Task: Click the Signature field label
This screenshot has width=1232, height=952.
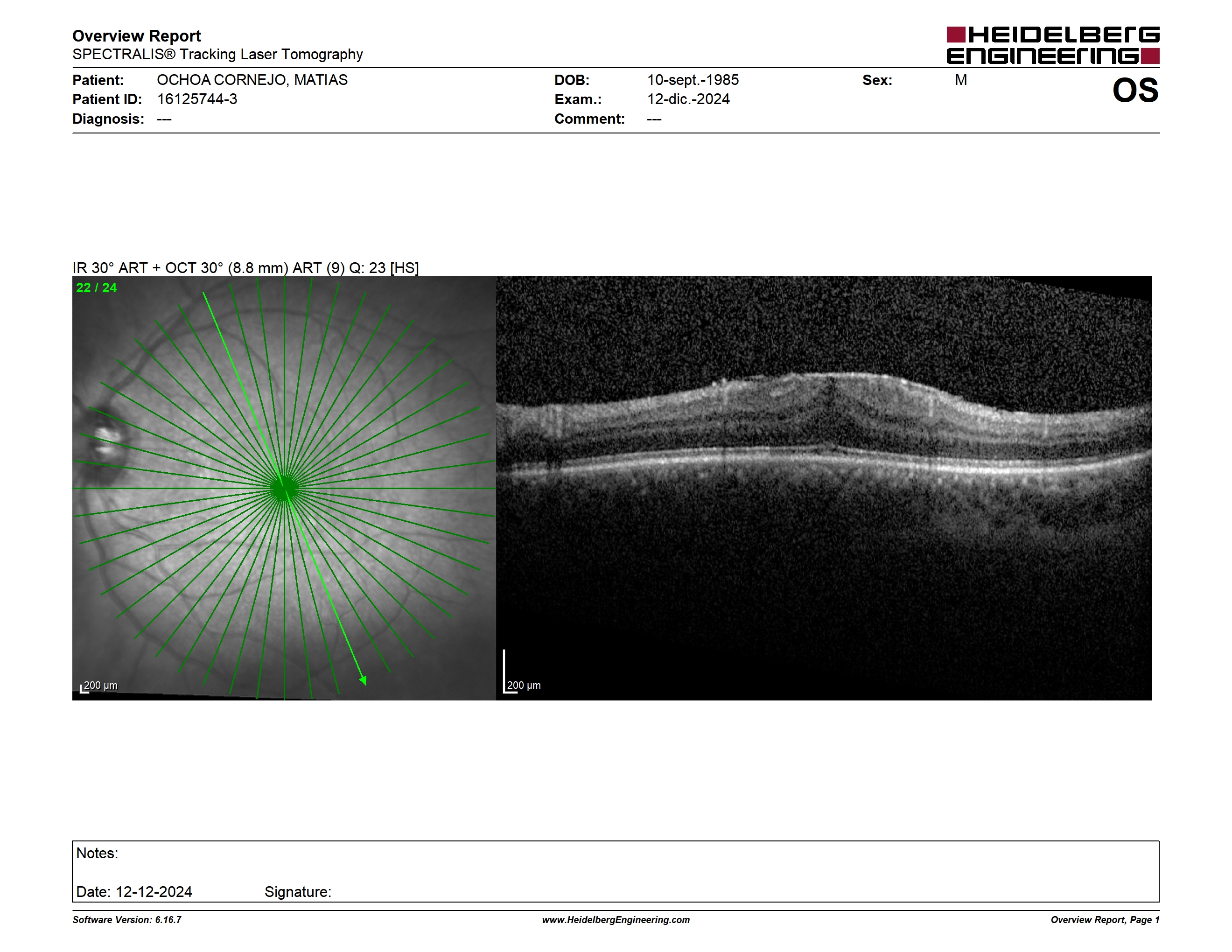Action: pos(298,892)
